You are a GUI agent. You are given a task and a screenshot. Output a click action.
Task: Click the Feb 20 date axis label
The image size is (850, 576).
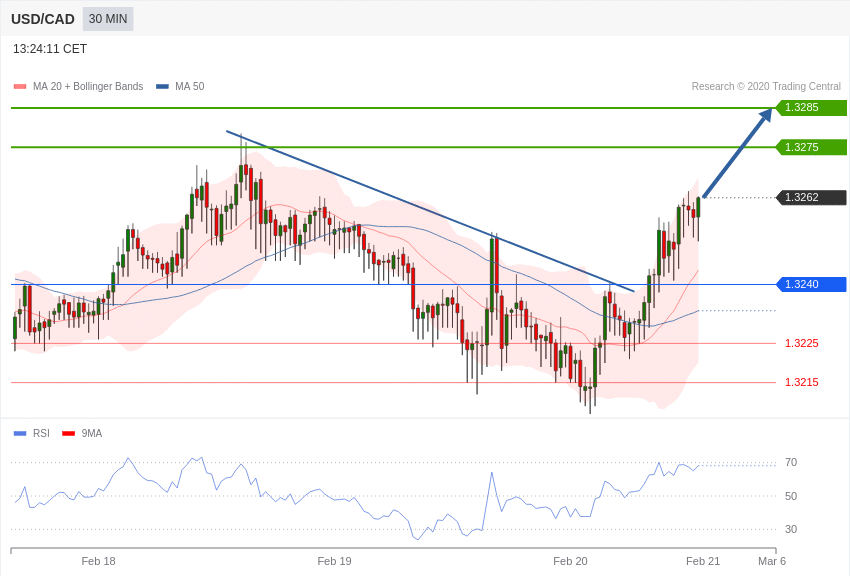(570, 561)
